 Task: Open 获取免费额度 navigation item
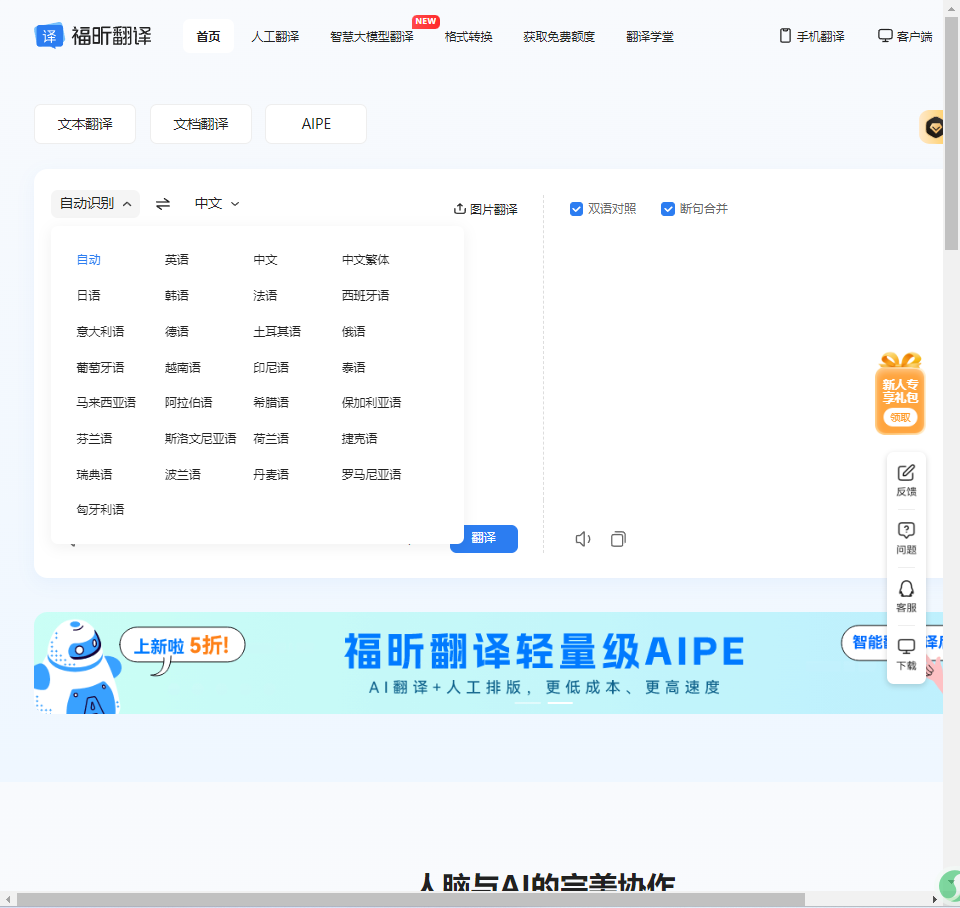tap(559, 37)
